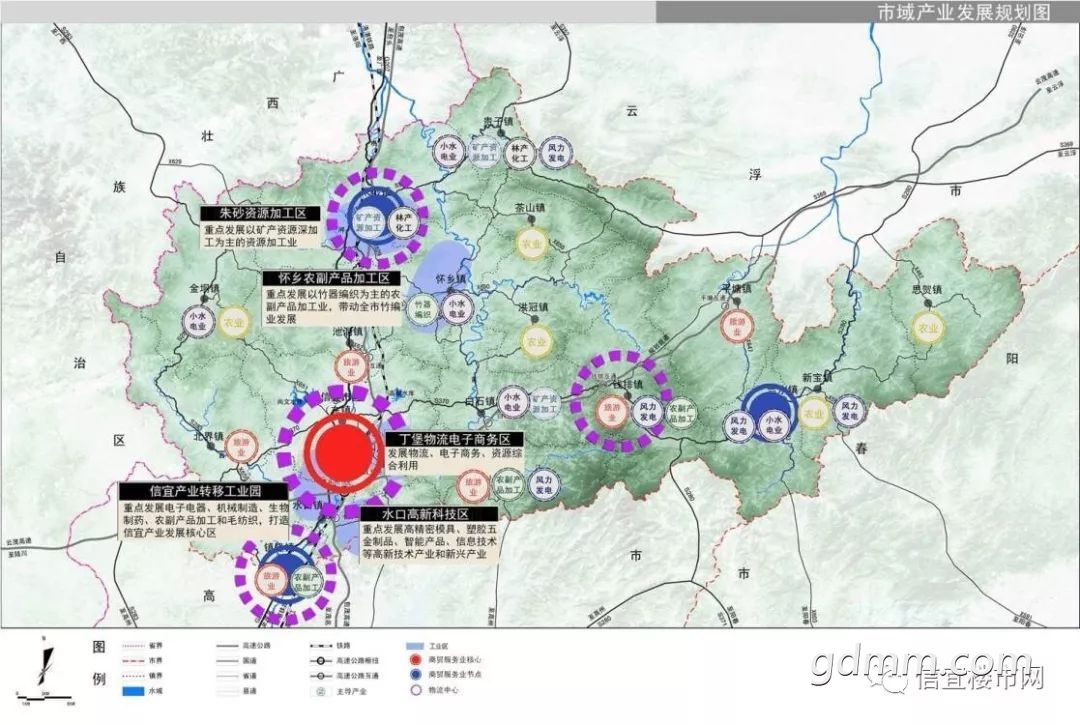This screenshot has height=725, width=1080.
Task: Select the 林产化工 circle below 贵子镇
Action: click(x=519, y=153)
